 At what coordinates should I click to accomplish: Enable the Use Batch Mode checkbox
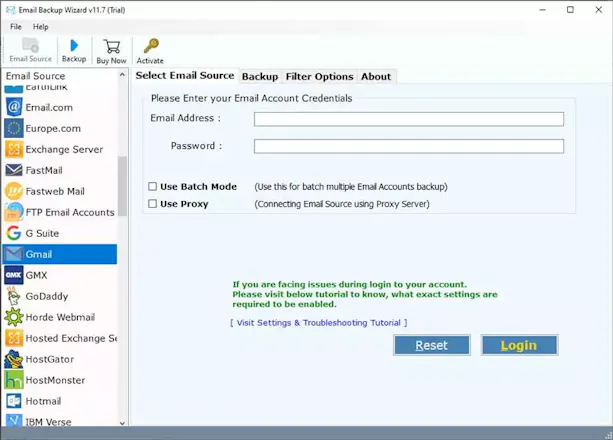152,187
